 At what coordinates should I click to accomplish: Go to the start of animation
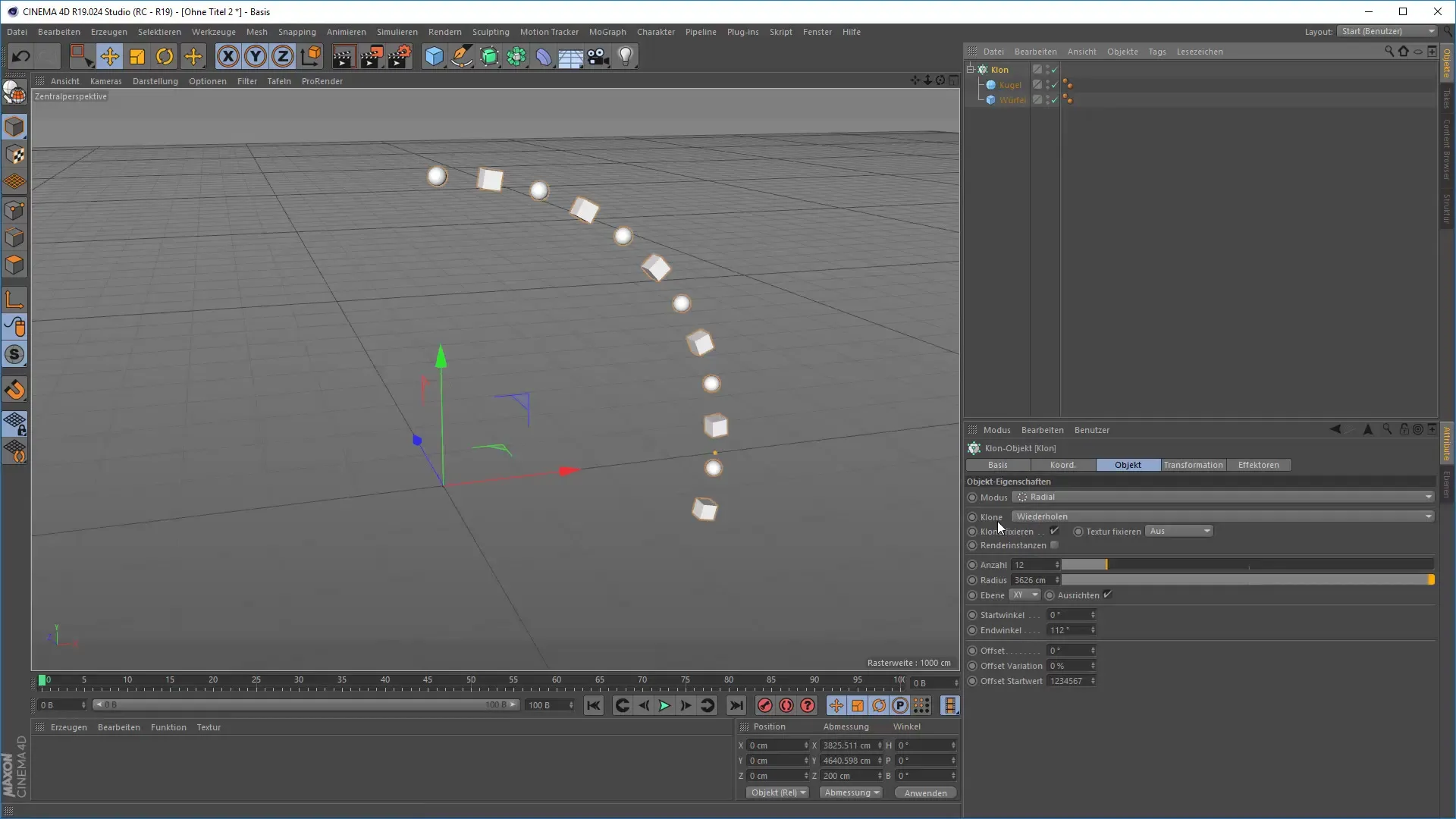tap(594, 705)
